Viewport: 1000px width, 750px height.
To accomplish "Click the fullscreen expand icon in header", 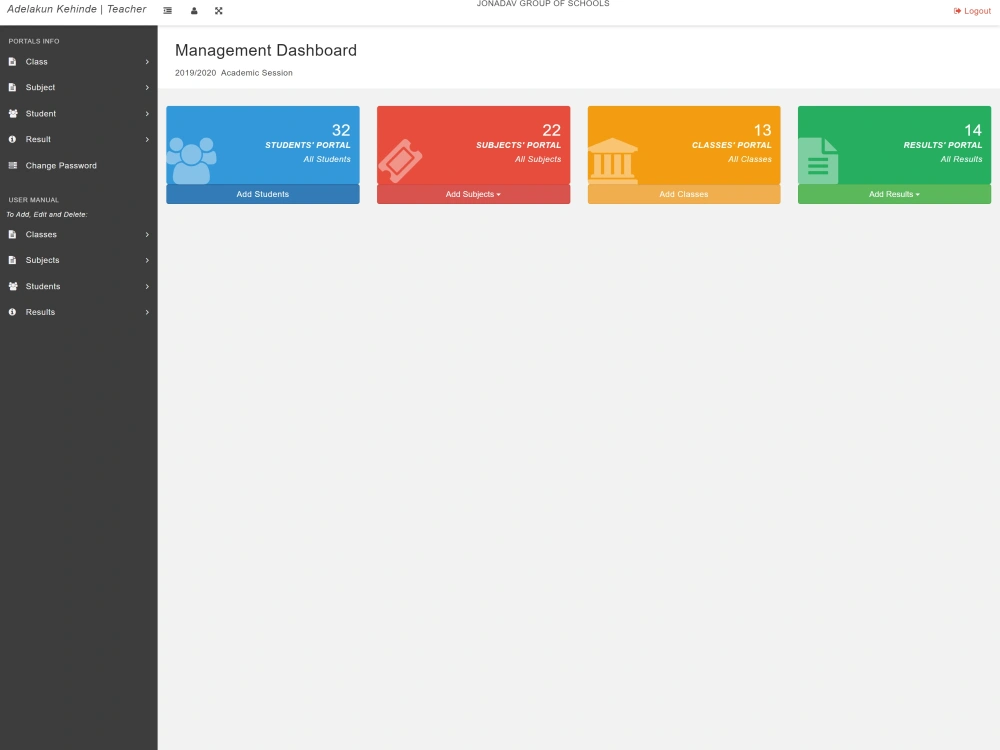I will coord(219,11).
